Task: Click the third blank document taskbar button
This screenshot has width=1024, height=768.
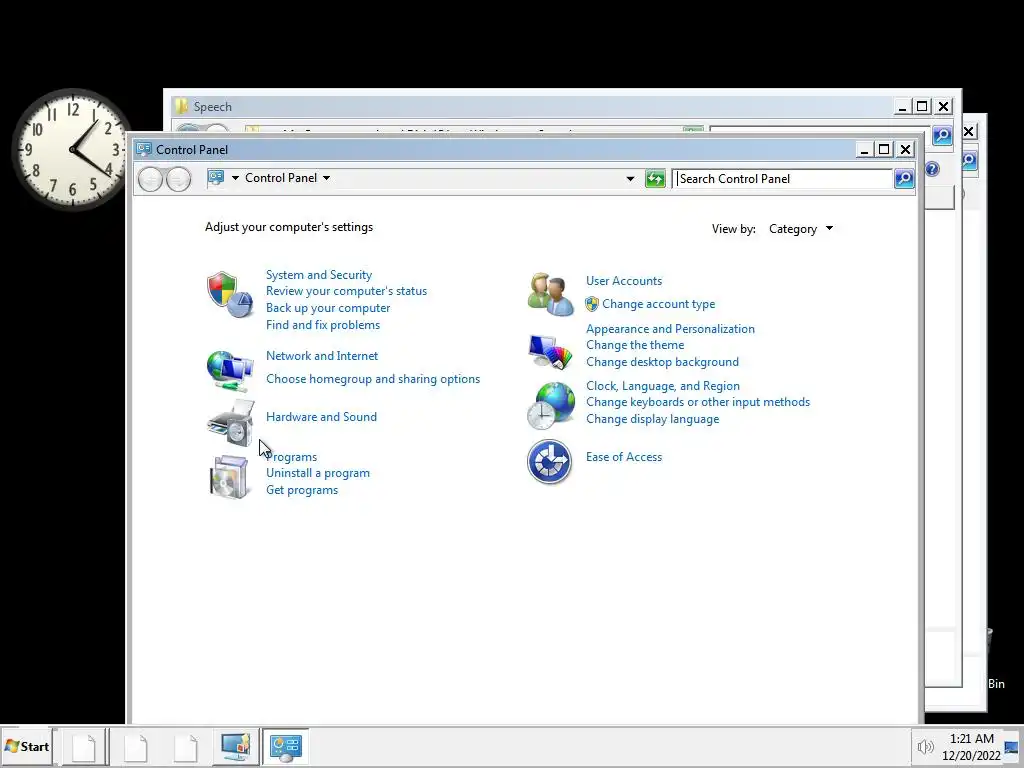Action: pos(185,748)
